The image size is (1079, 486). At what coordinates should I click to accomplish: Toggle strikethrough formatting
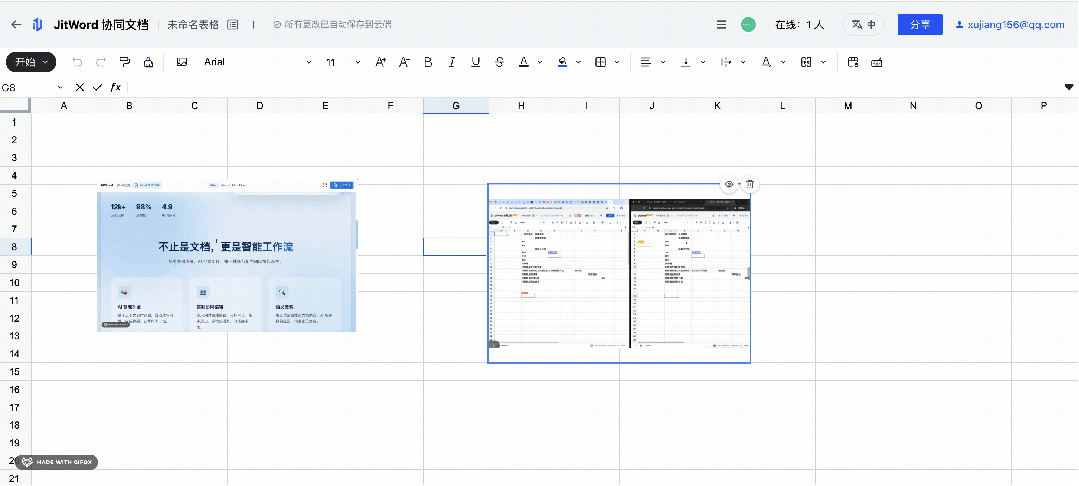(x=500, y=62)
